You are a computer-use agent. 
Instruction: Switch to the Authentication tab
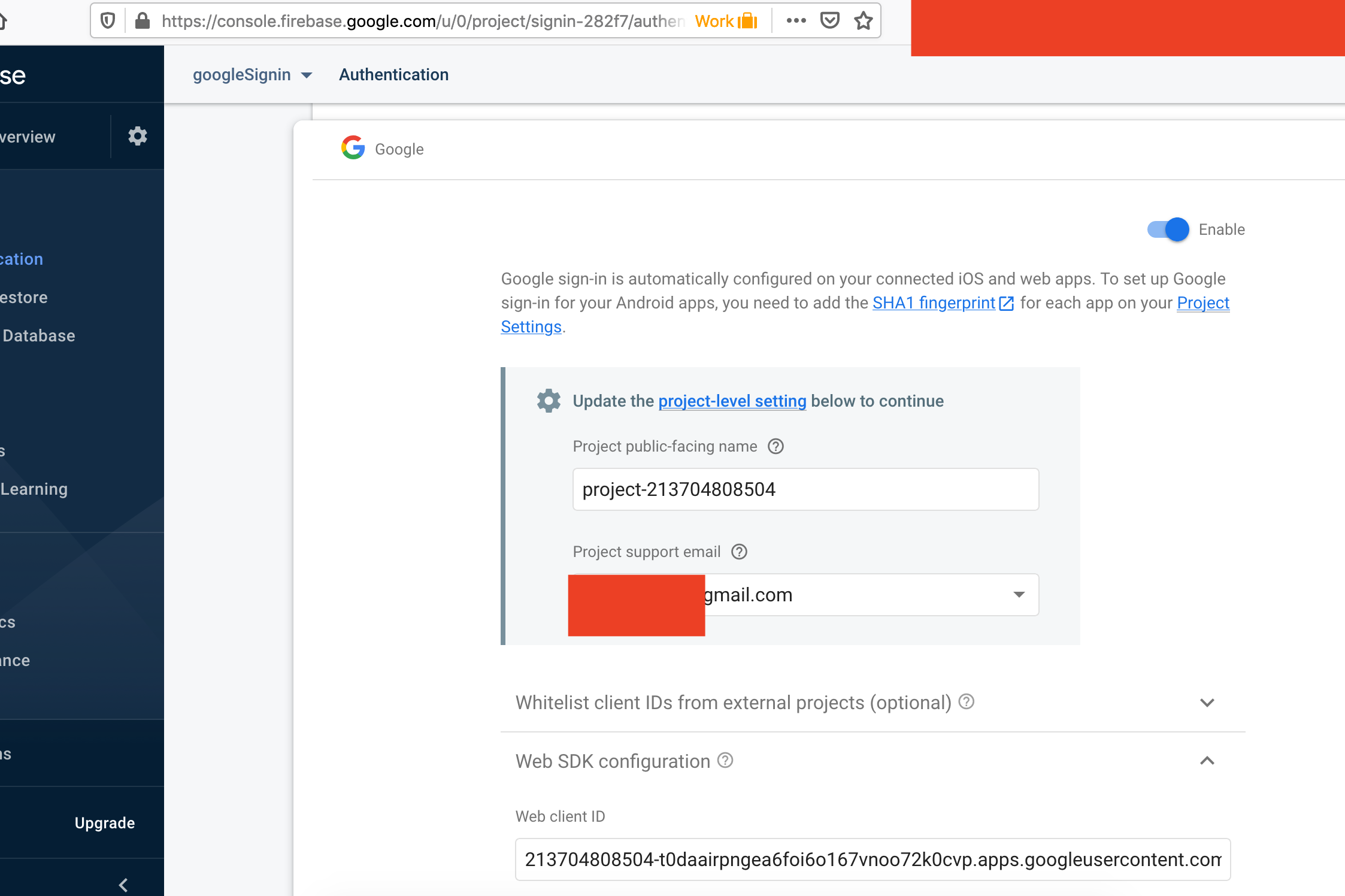click(393, 74)
